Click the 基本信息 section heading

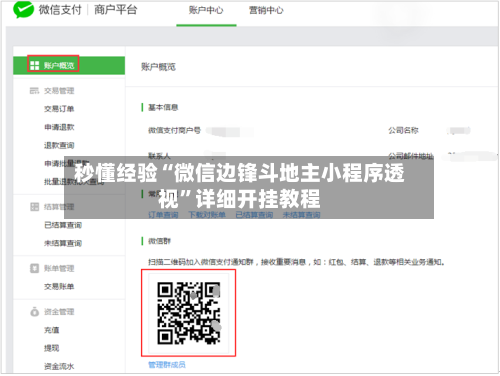click(163, 107)
